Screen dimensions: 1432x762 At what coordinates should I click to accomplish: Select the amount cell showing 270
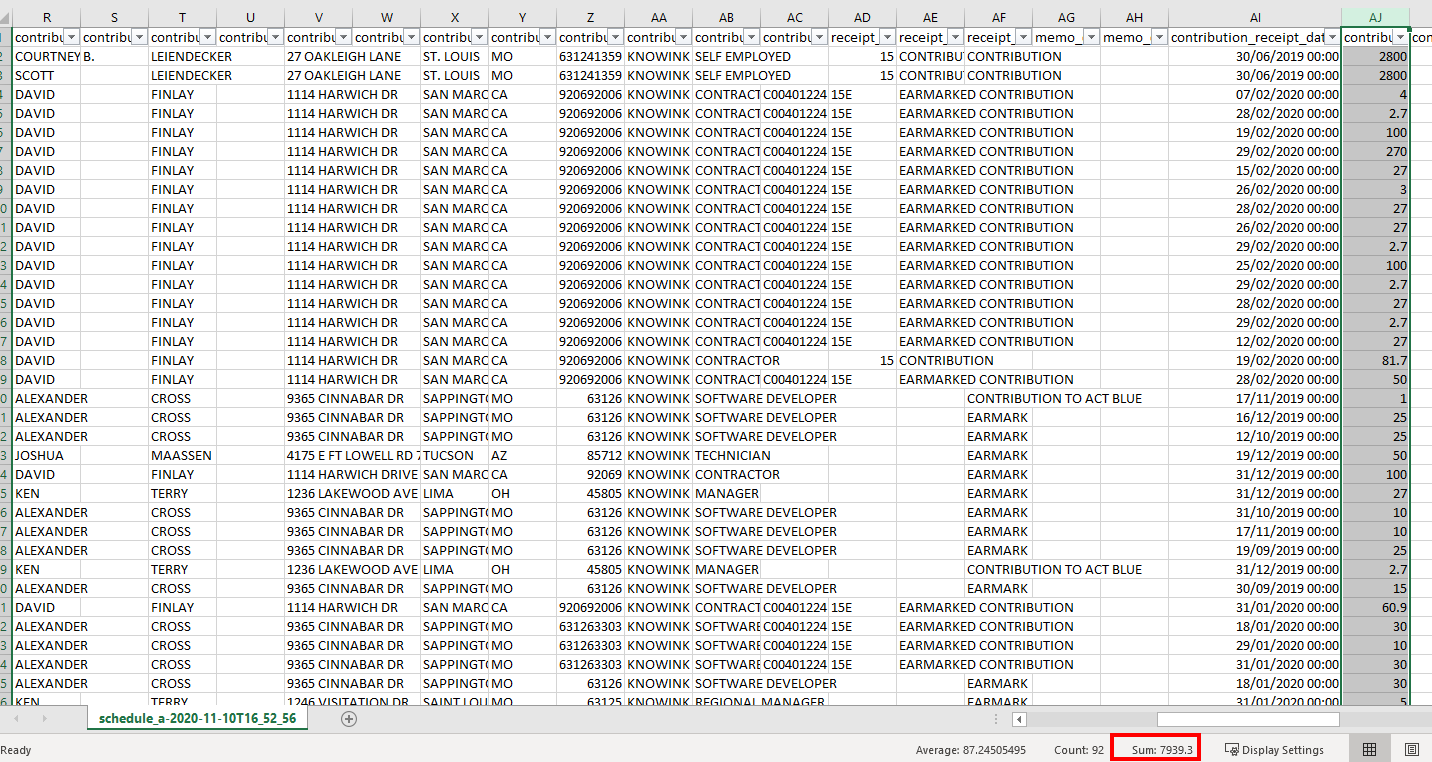[1375, 151]
